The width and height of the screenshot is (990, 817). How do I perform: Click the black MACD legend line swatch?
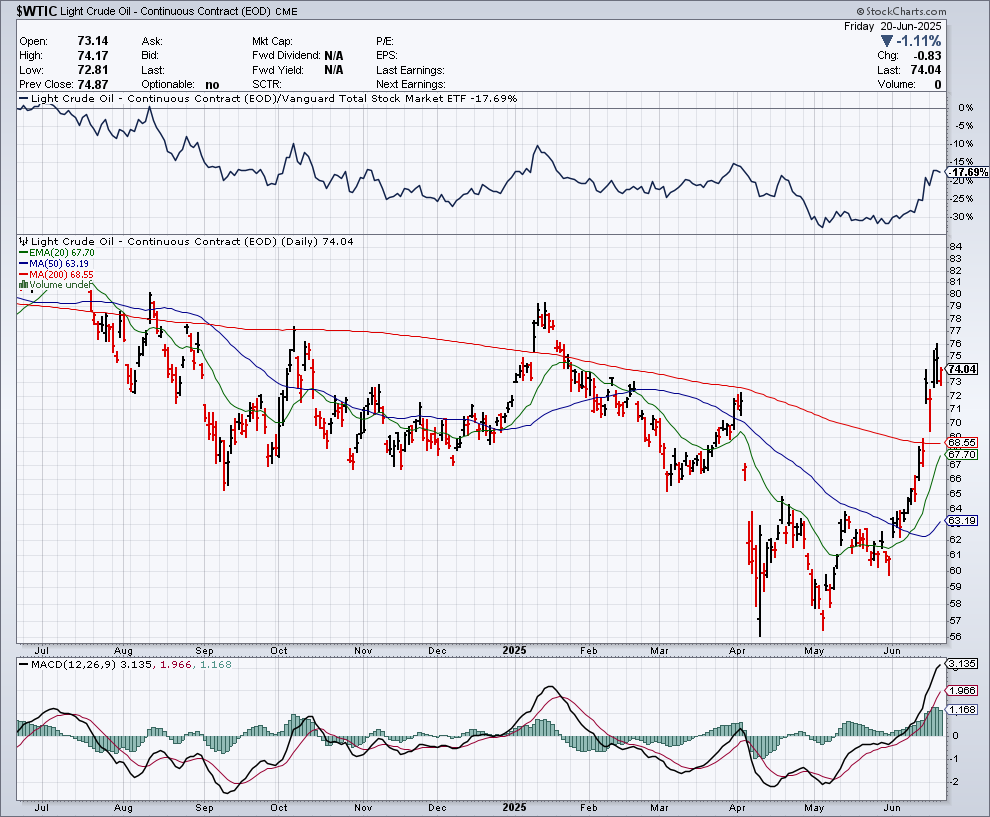coord(24,664)
